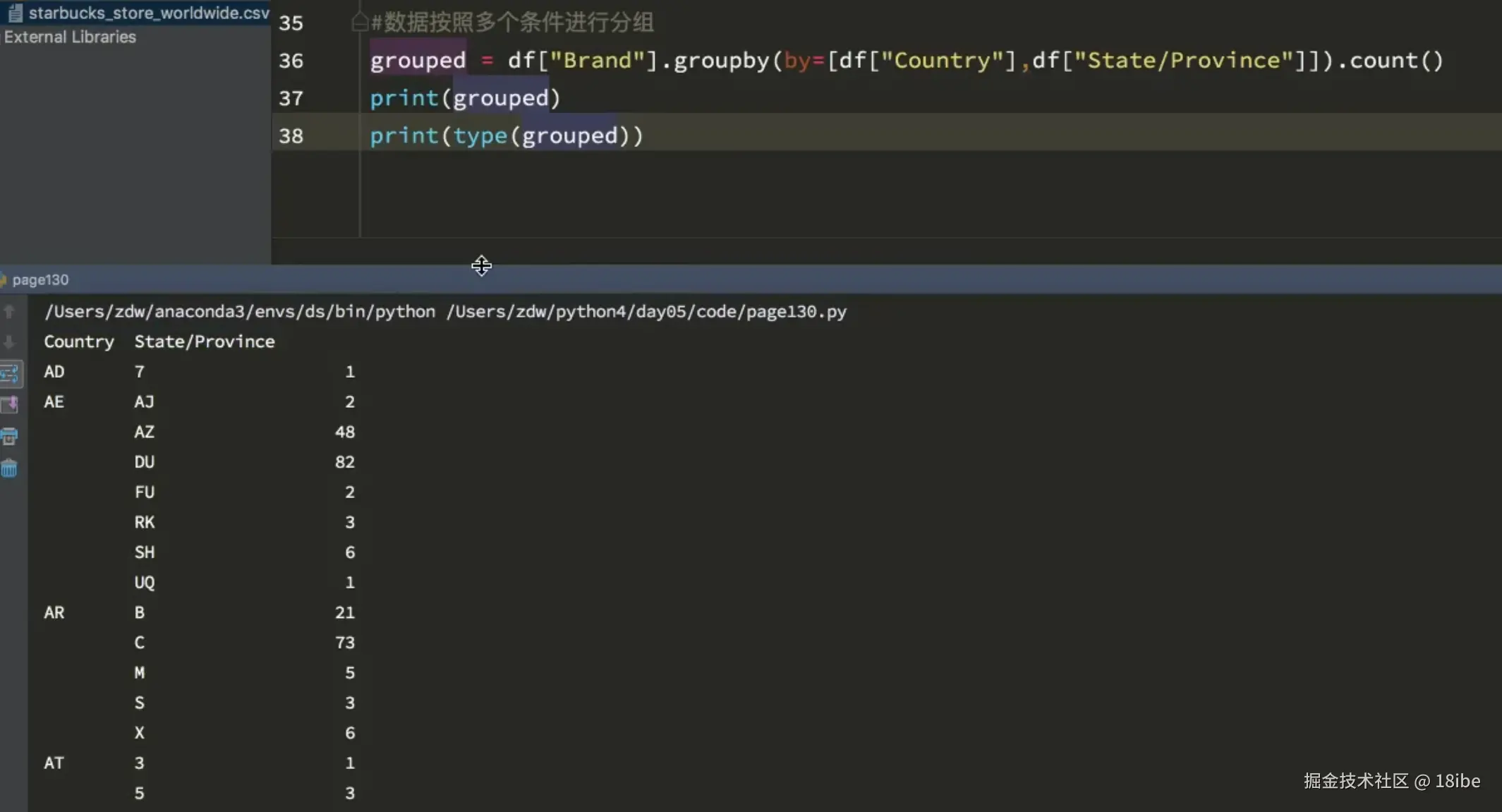Click the type keyword on line 38

click(480, 135)
